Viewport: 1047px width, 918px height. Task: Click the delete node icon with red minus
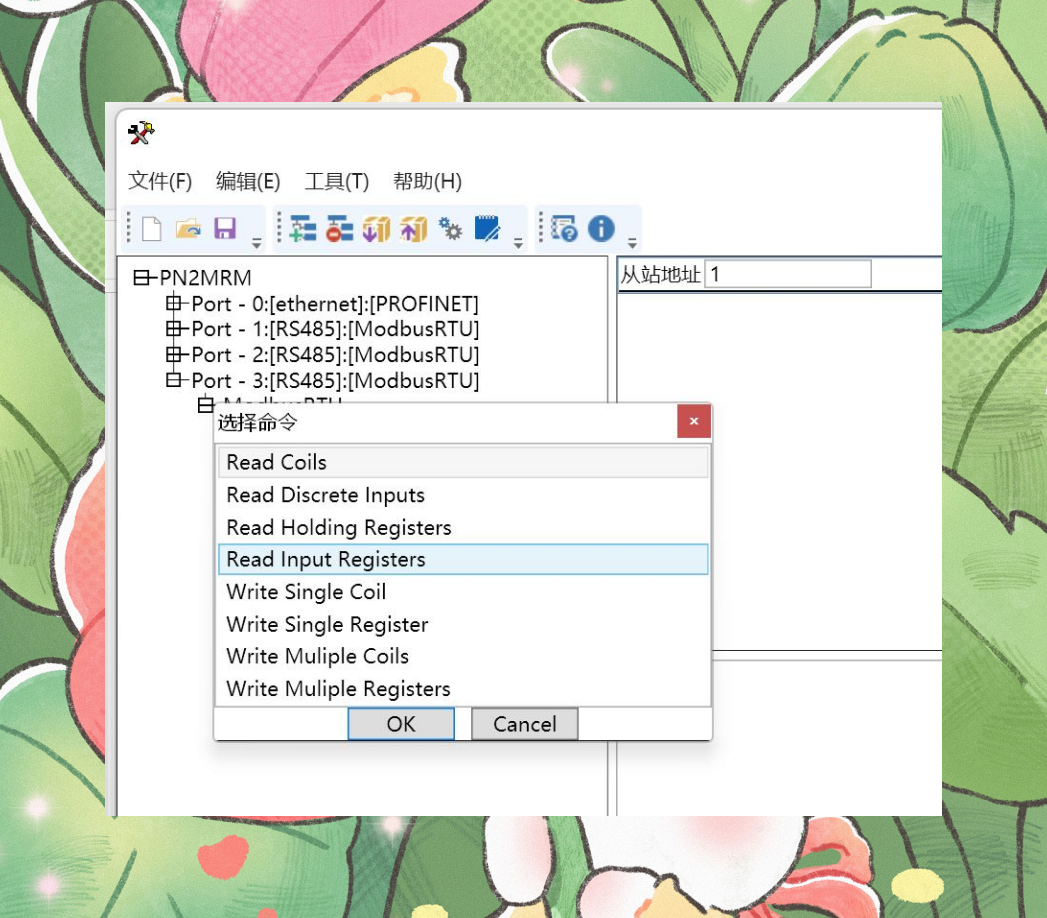[x=339, y=229]
